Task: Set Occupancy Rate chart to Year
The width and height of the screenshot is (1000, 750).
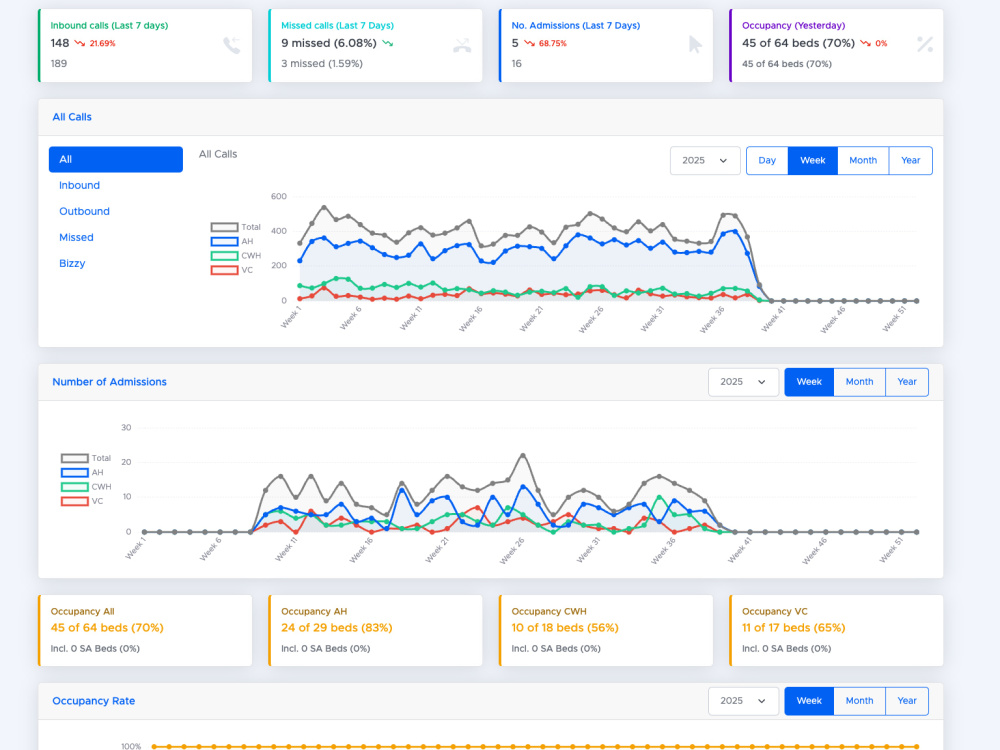Action: [906, 701]
